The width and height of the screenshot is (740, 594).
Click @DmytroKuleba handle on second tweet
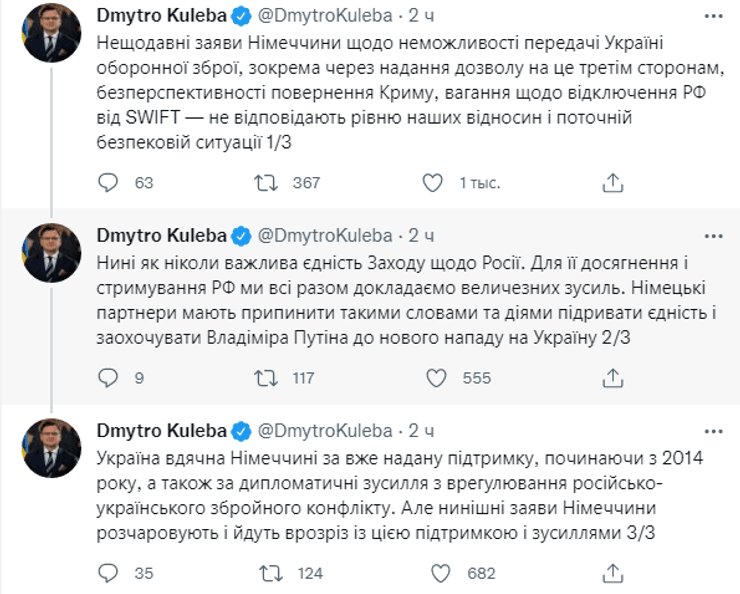pyautogui.click(x=325, y=235)
